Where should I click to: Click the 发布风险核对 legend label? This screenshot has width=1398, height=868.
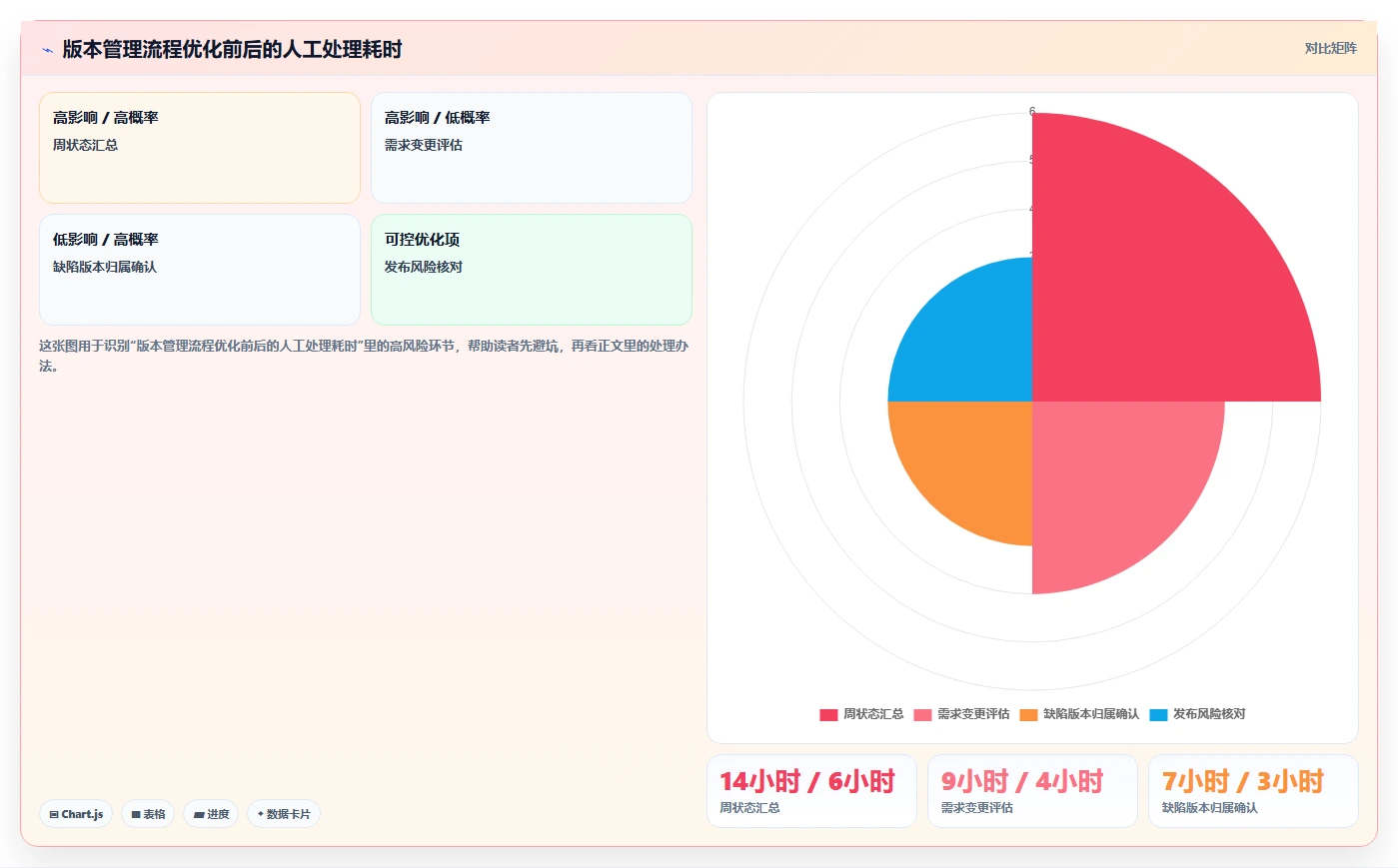pyautogui.click(x=1209, y=714)
